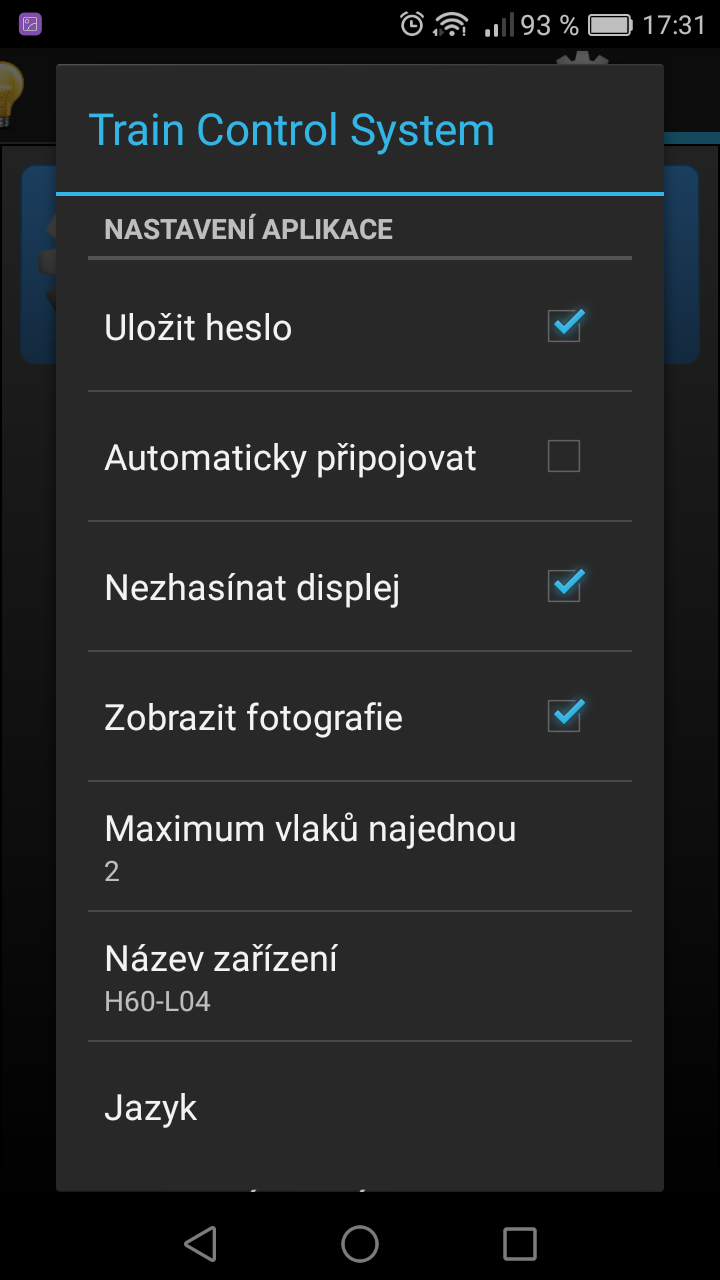
Task: Tap the Uložit heslo label
Action: point(198,328)
